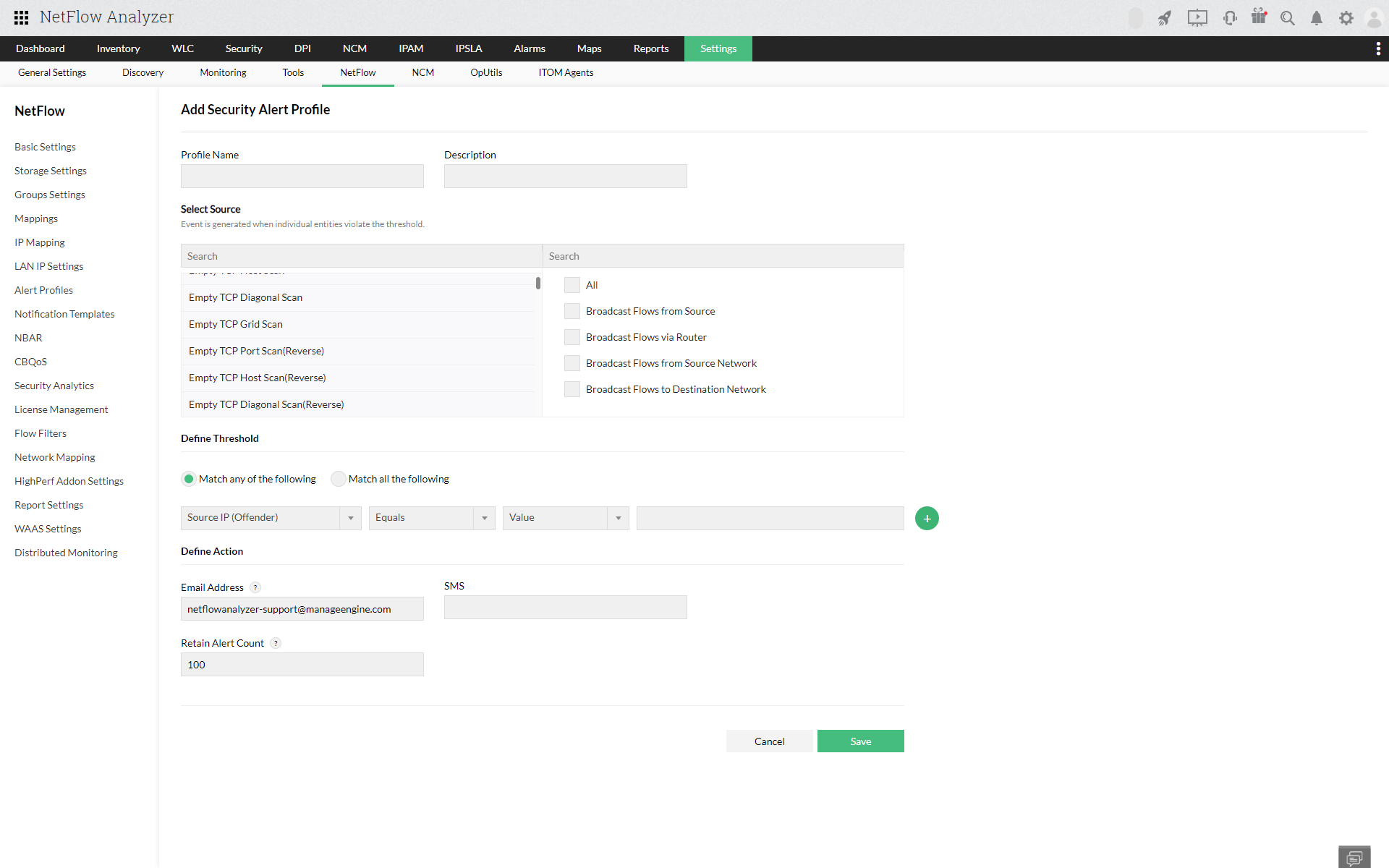Image resolution: width=1389 pixels, height=868 pixels.
Task: Expand the Value type dropdown
Action: click(x=618, y=518)
